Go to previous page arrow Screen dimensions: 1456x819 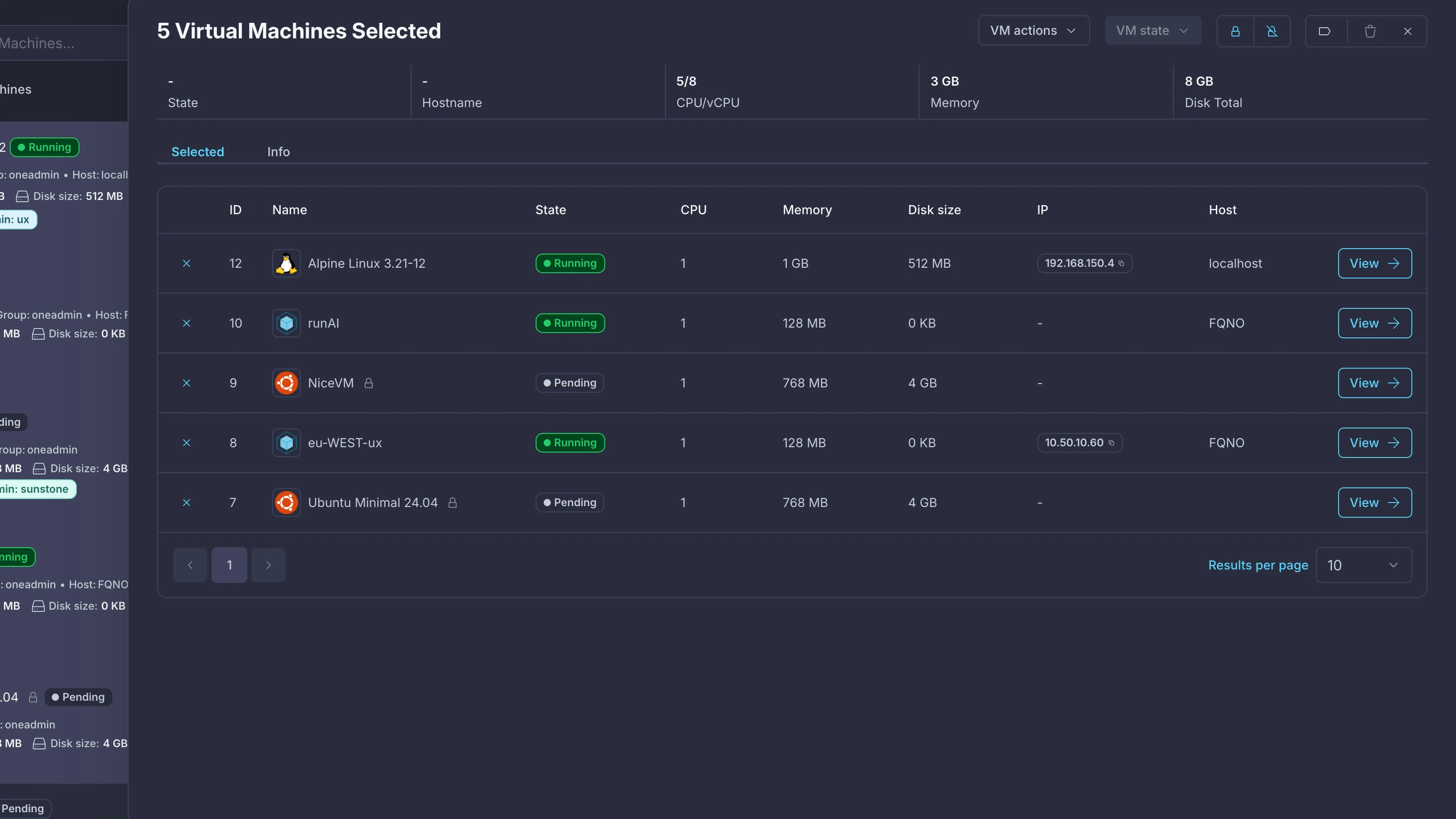tap(190, 565)
